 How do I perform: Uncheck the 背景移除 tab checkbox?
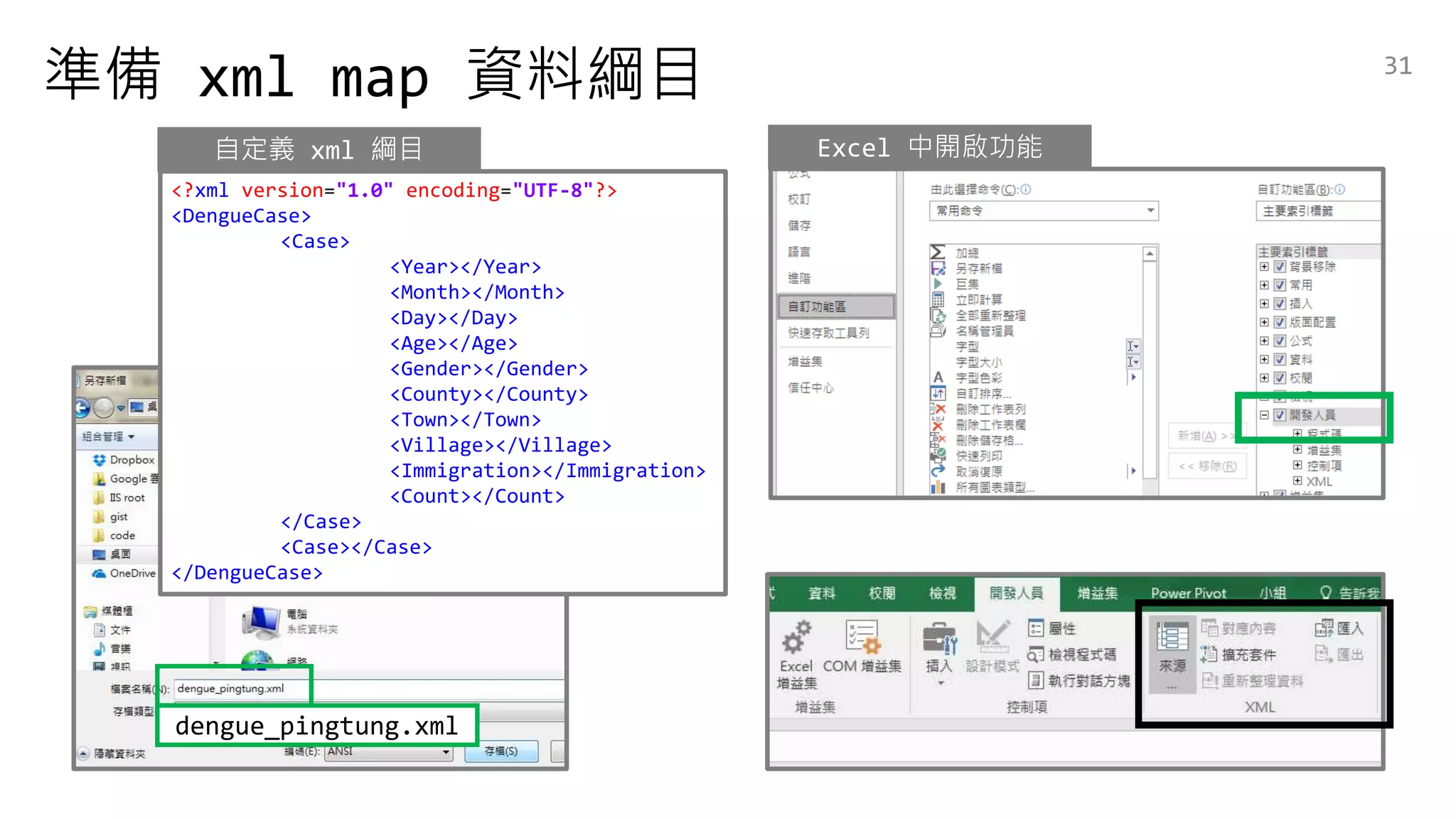pyautogui.click(x=1280, y=267)
